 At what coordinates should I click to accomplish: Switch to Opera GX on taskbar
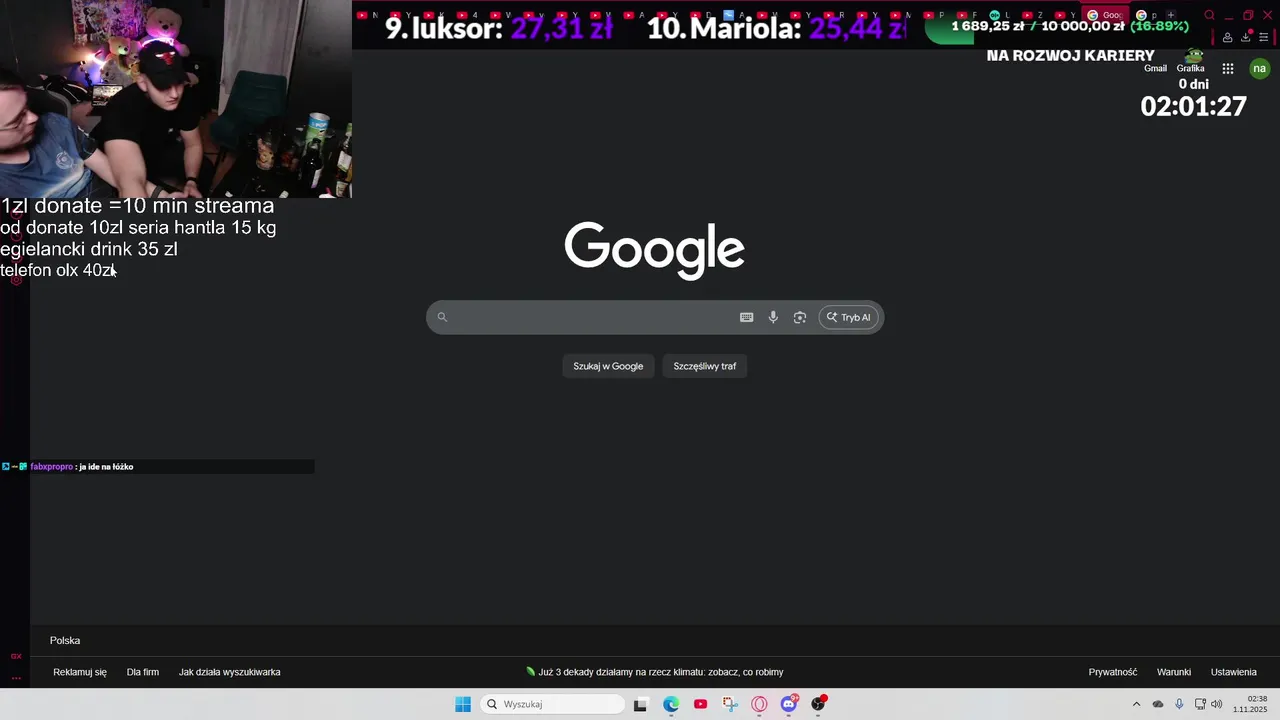759,704
